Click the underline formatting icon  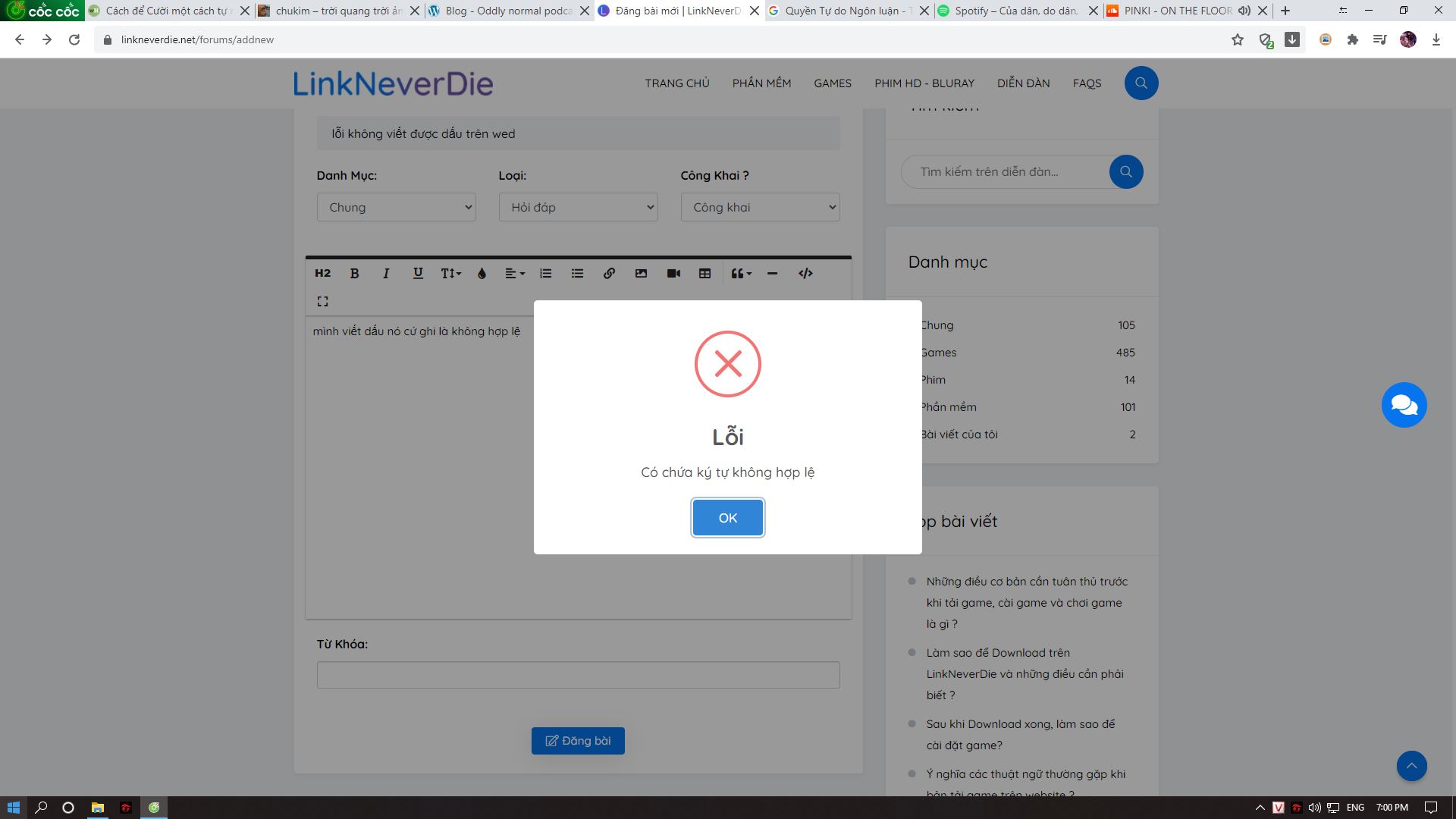(x=418, y=274)
